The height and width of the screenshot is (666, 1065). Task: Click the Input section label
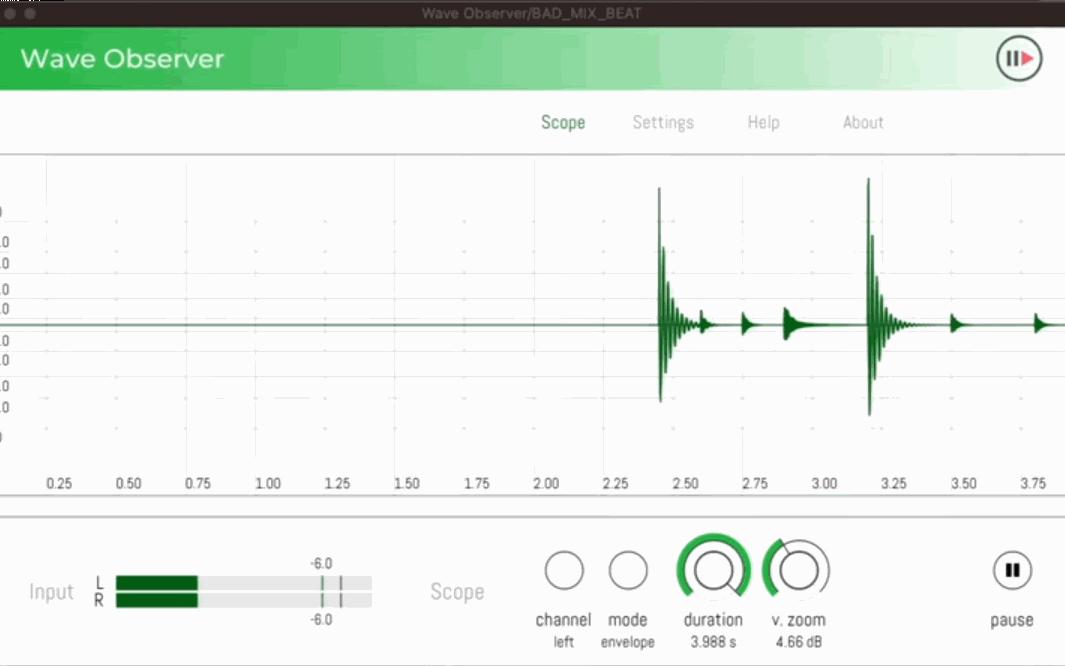pos(52,592)
